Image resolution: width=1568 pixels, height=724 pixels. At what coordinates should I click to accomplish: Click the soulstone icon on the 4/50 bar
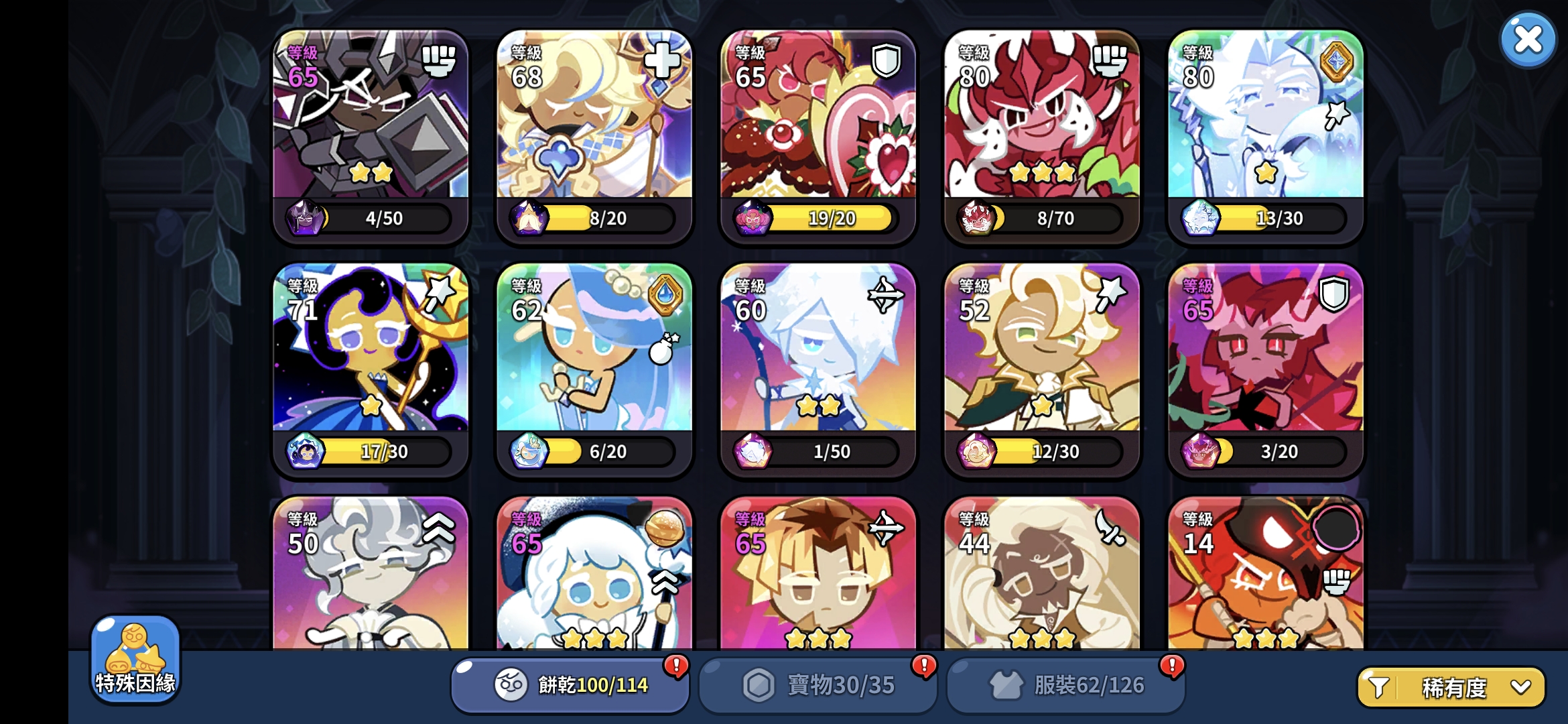coord(306,218)
